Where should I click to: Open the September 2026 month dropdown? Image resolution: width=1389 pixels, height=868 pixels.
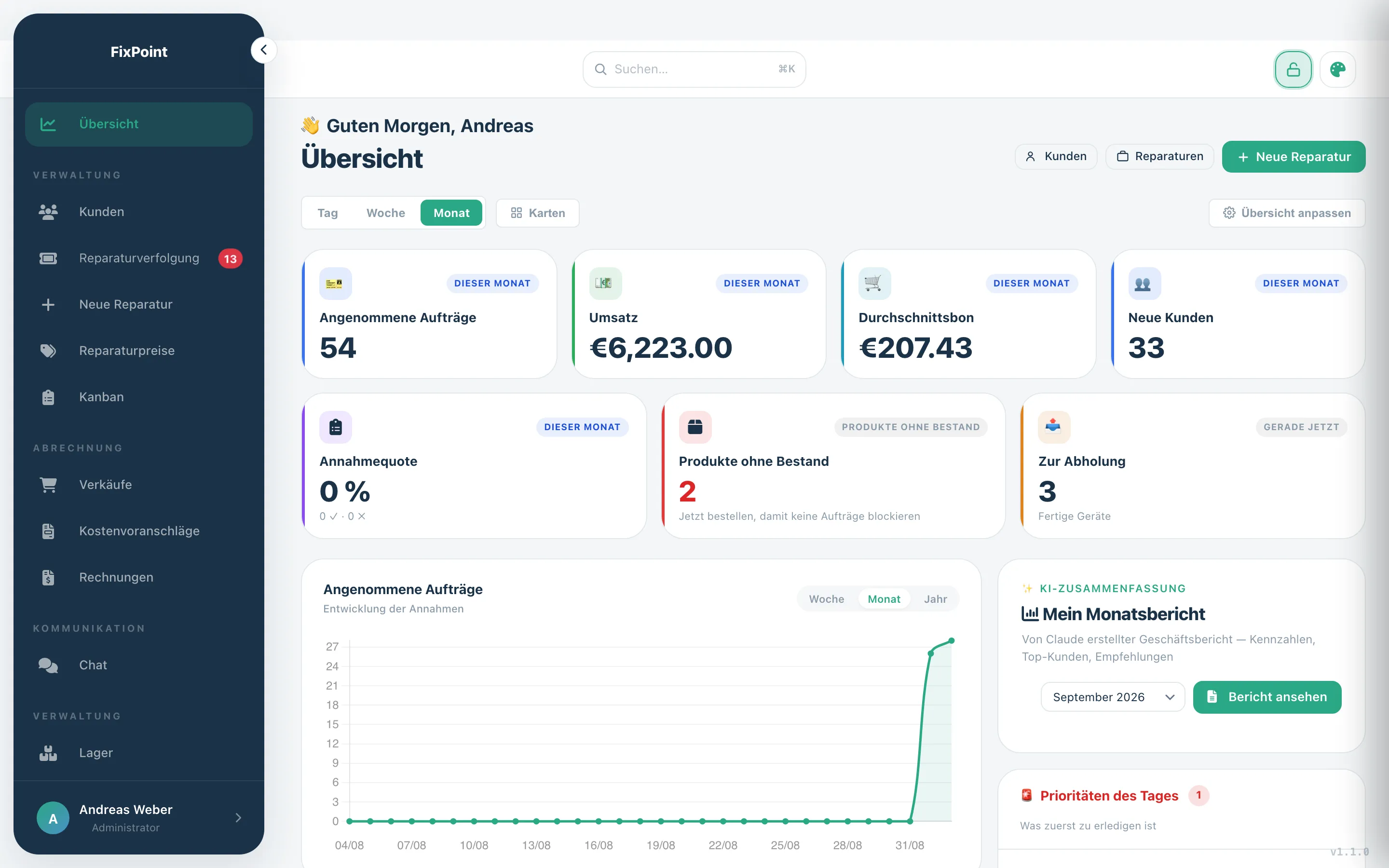pos(1113,697)
